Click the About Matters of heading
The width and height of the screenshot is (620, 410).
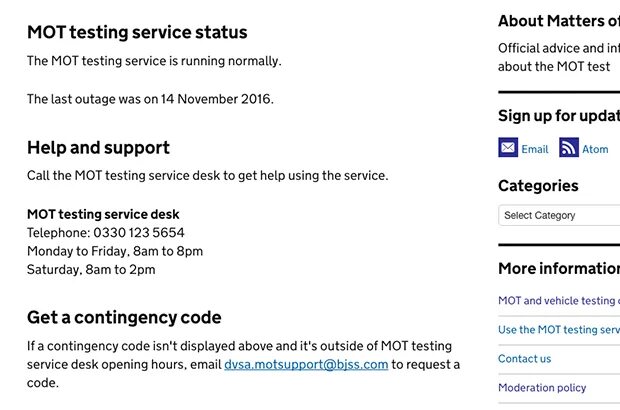pyautogui.click(x=558, y=21)
